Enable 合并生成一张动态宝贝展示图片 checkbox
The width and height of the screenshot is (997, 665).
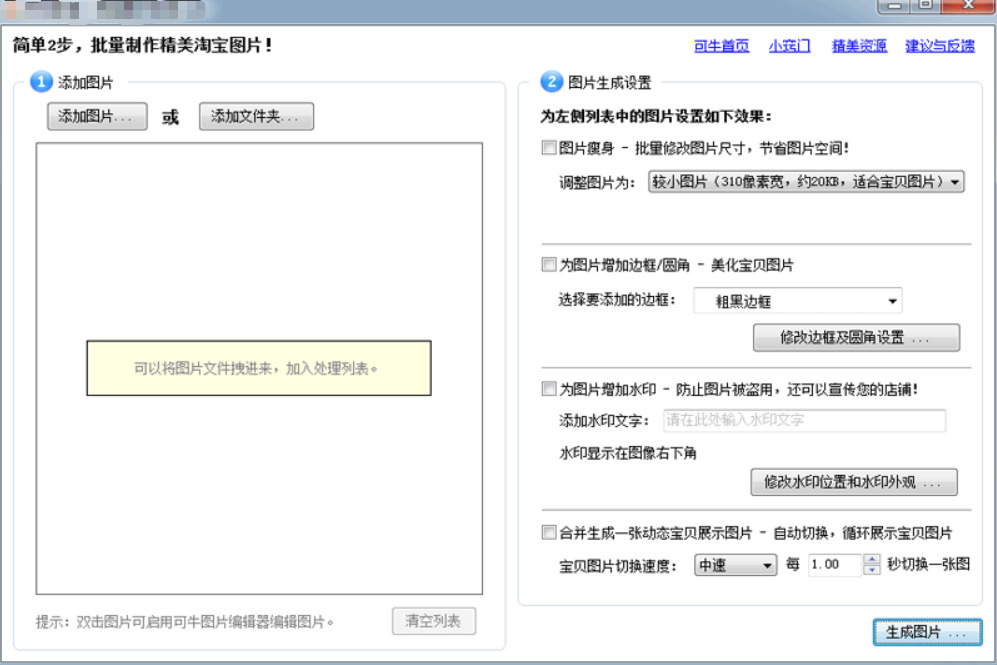(x=549, y=532)
